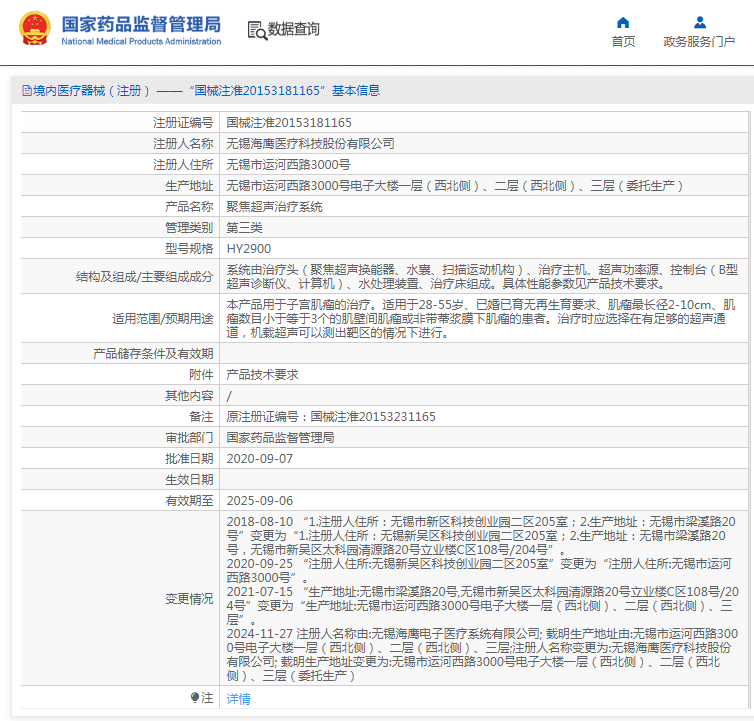The height and width of the screenshot is (721, 754).
Task: Open the 数据查询 data query link
Action: point(293,29)
